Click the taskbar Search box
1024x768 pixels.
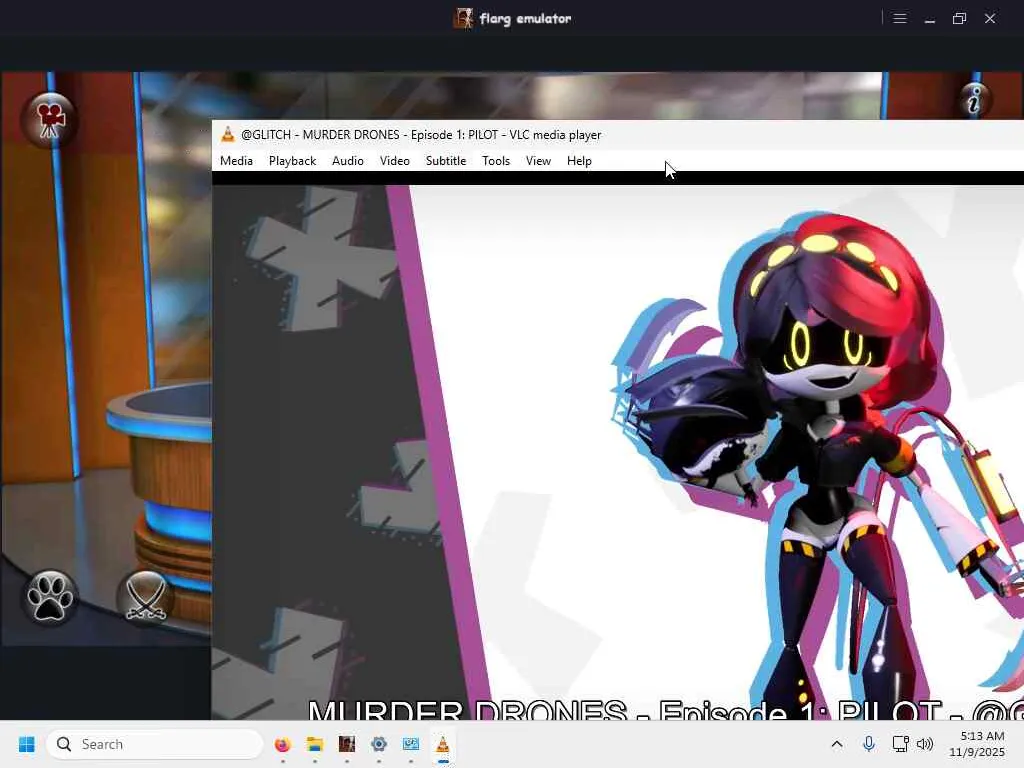pos(155,744)
